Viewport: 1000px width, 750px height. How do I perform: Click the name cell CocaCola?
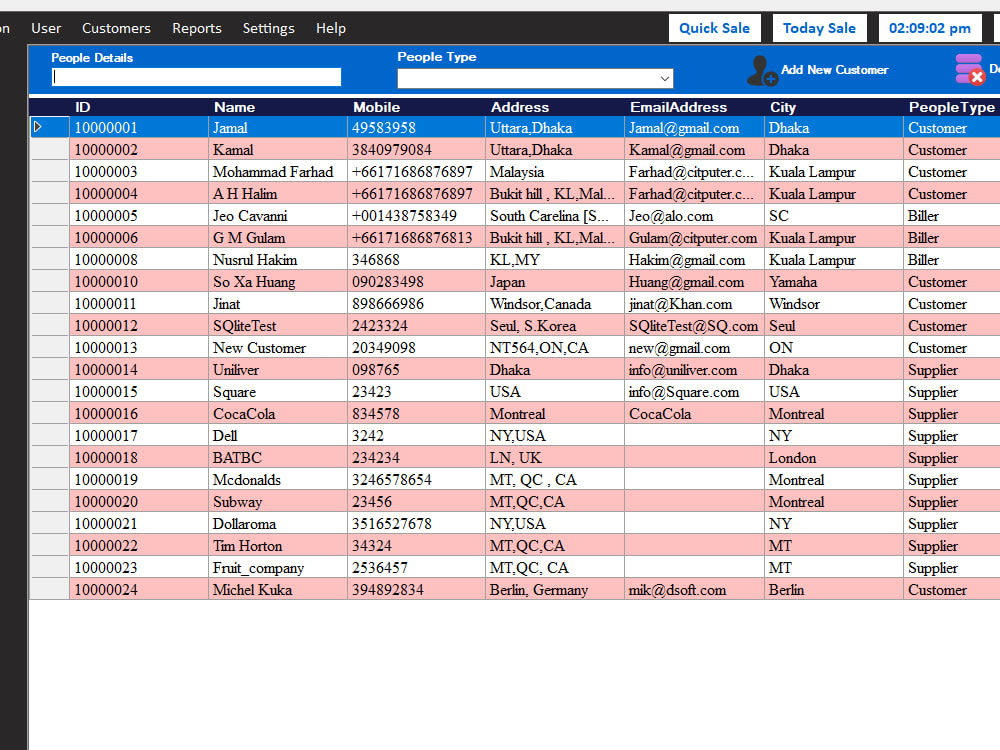tap(278, 413)
